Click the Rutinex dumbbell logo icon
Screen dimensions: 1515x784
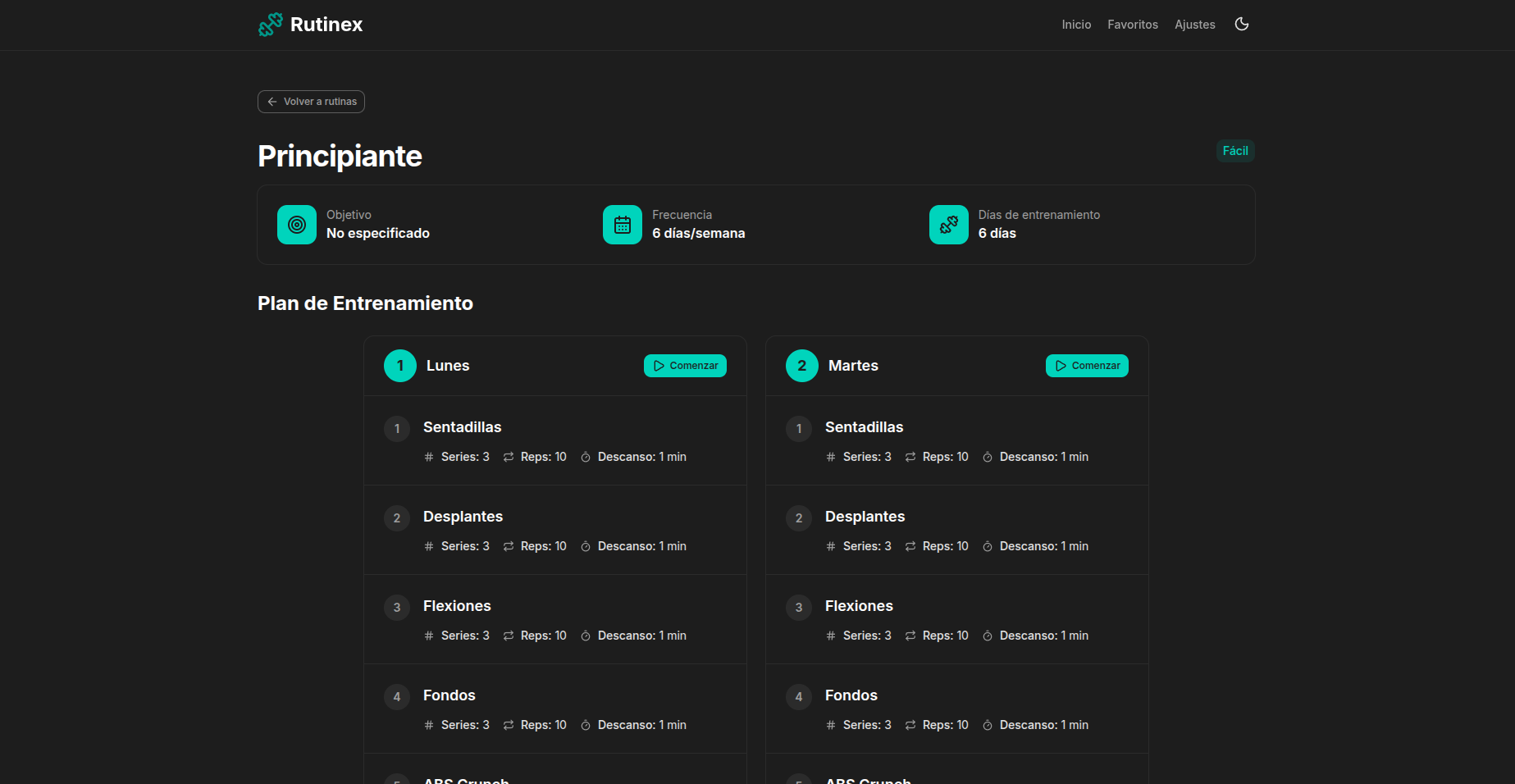(270, 25)
